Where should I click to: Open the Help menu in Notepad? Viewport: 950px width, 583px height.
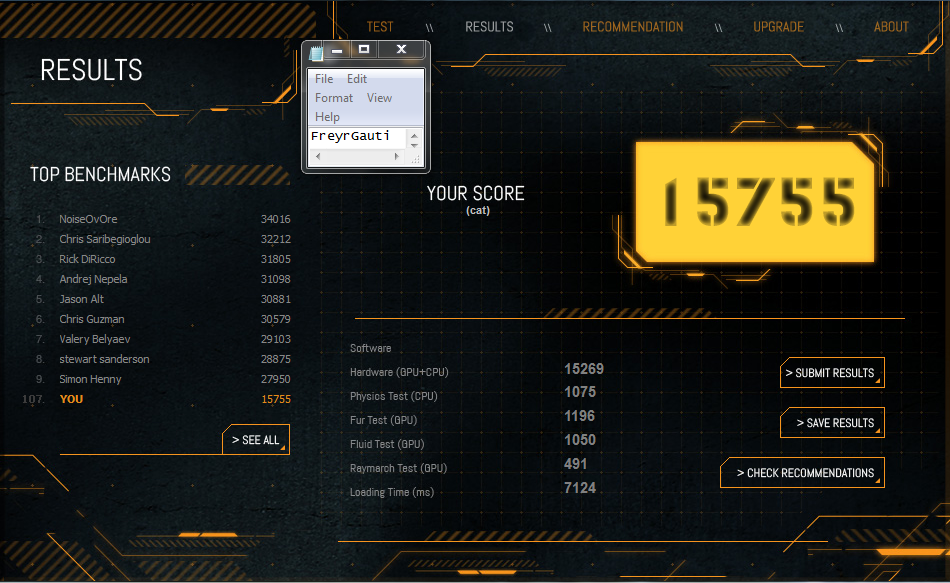pos(327,117)
